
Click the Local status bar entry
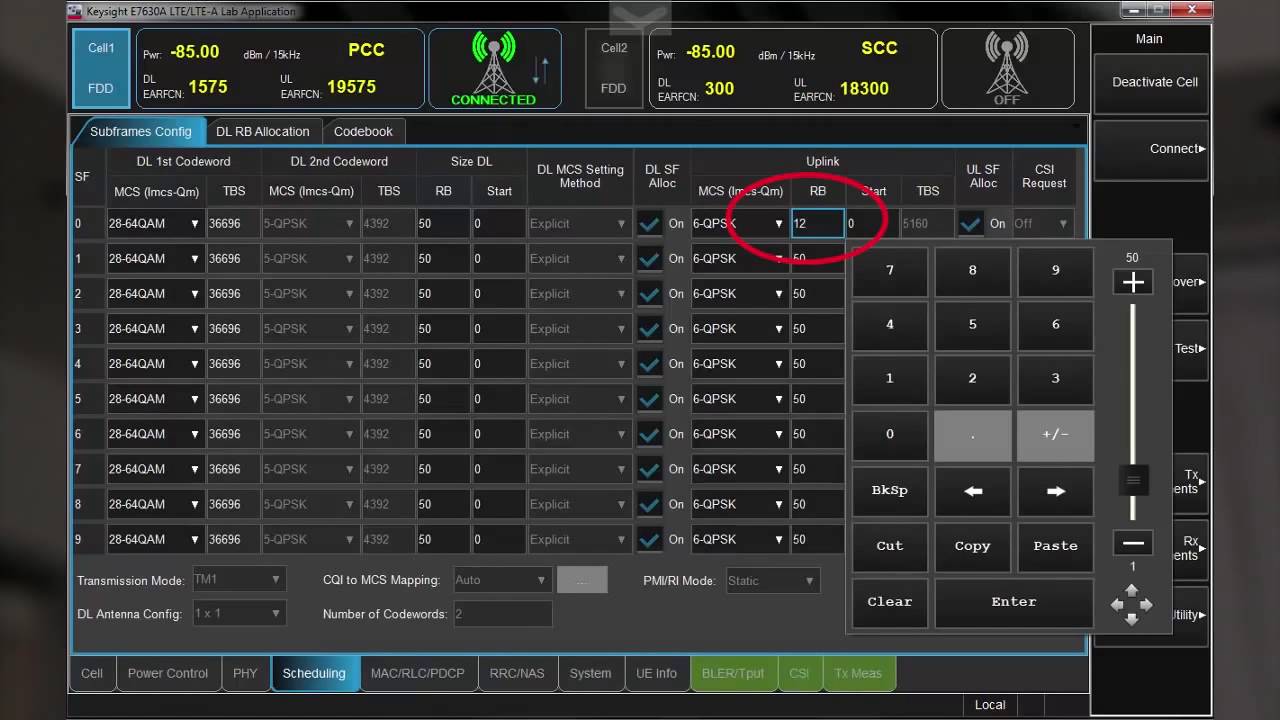tap(990, 705)
